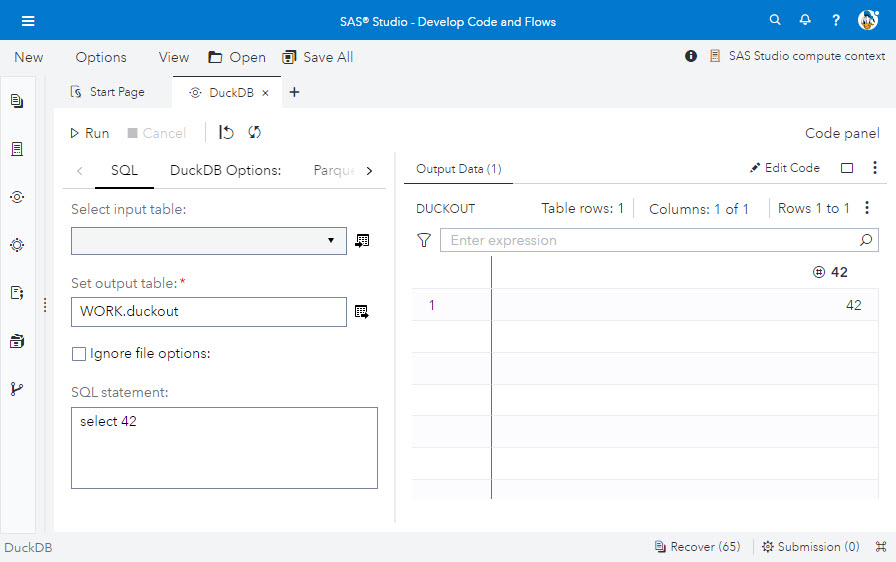Click the sidebar pane resize handle dots
The width and height of the screenshot is (896, 562).
(45, 305)
